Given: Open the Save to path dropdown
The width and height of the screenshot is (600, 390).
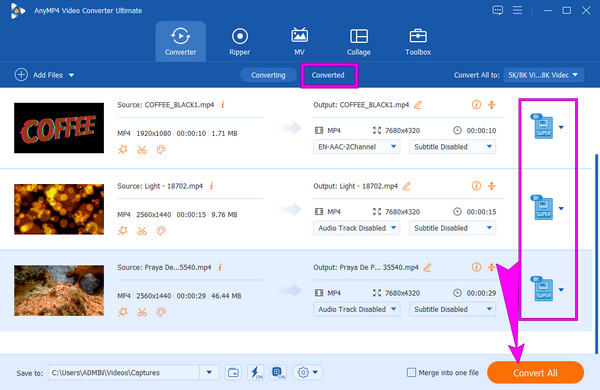Looking at the screenshot, I should (x=209, y=372).
